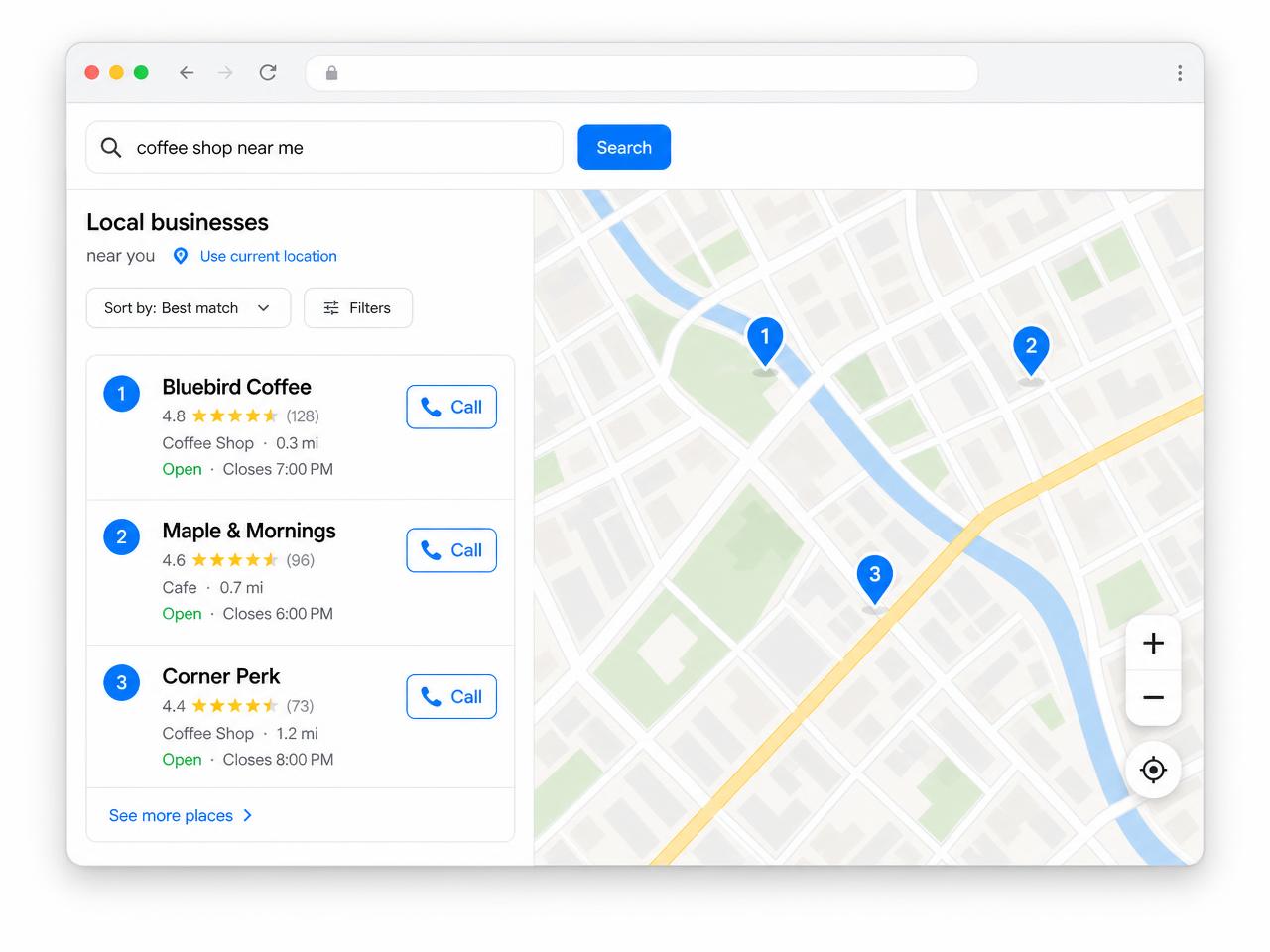
Task: Click the (128) review count
Action: click(303, 416)
